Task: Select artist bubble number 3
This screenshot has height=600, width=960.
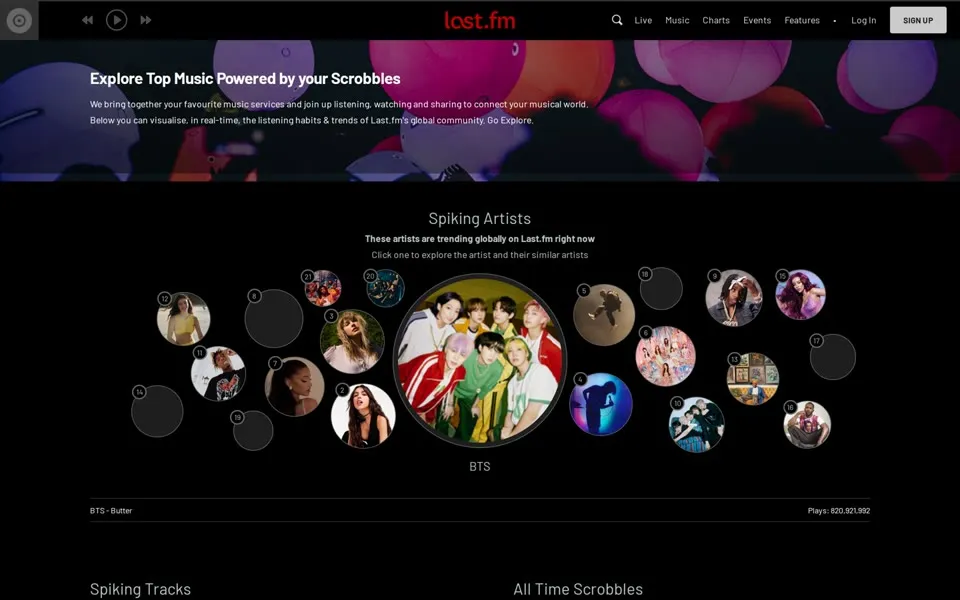Action: coord(352,342)
